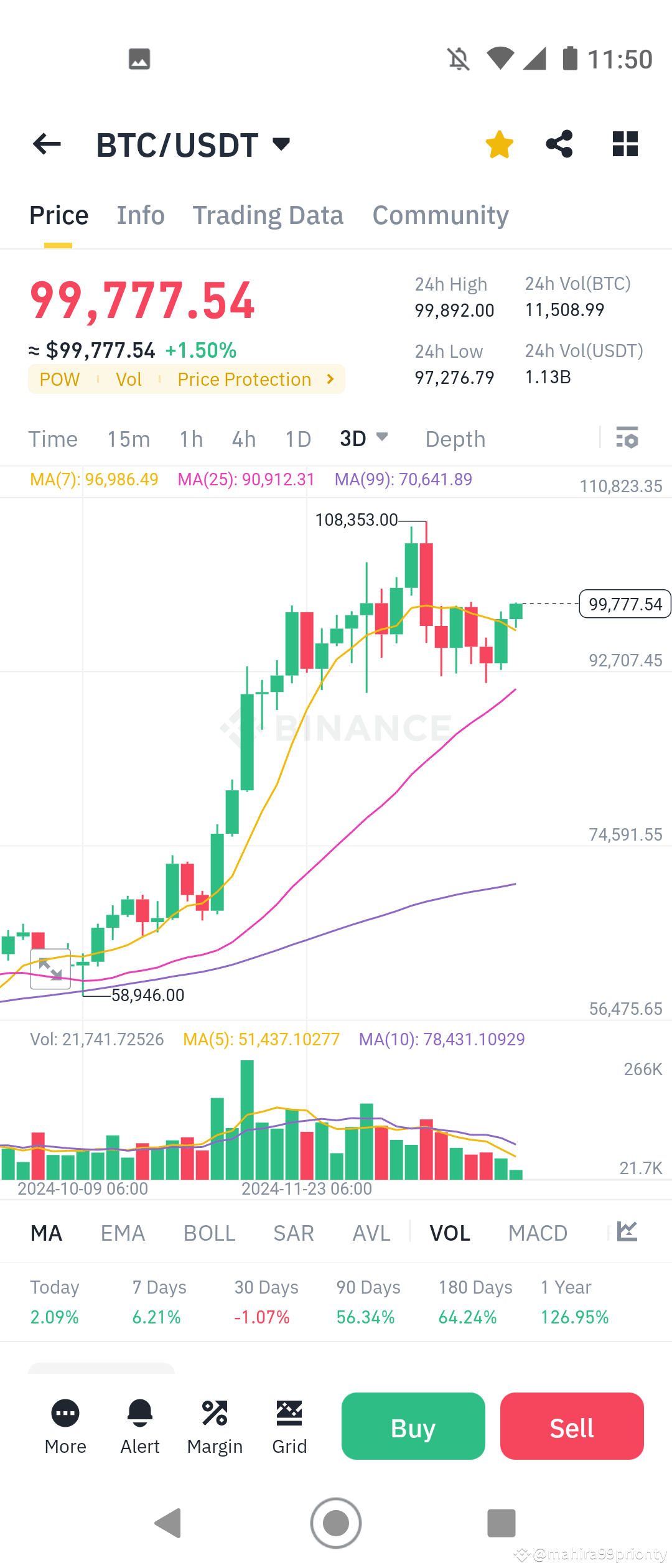Toggle the MACD indicator
The height and width of the screenshot is (1568, 672).
(538, 1233)
